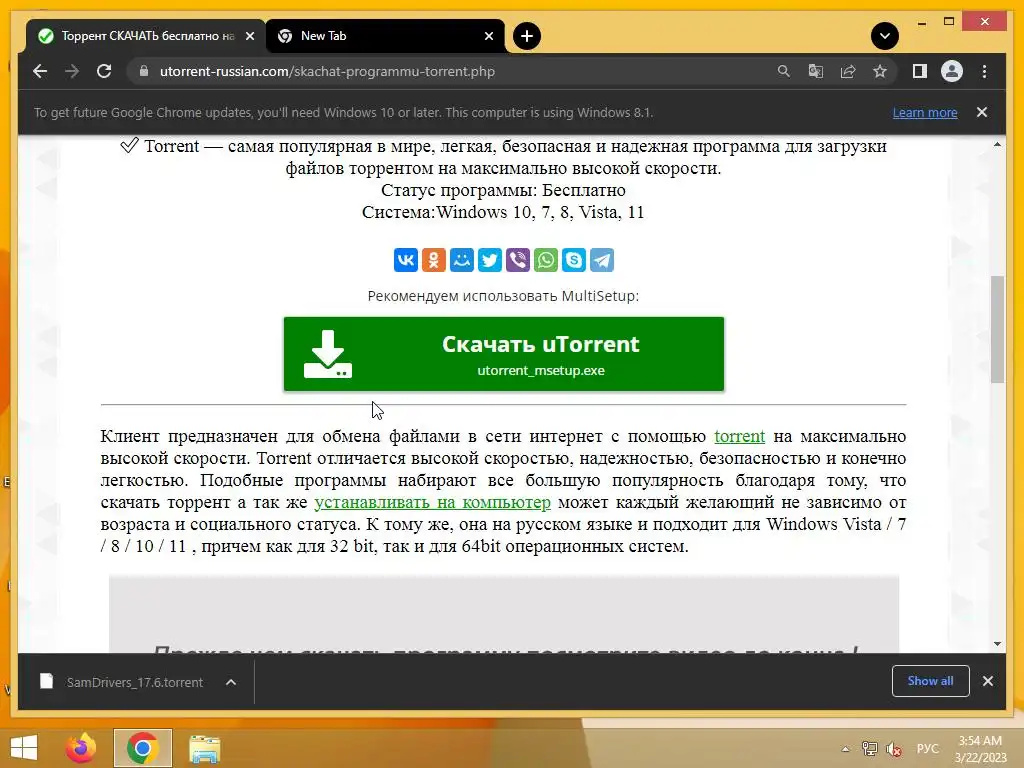Open the Chrome side panel
Screen dimensions: 1024x768
920,71
